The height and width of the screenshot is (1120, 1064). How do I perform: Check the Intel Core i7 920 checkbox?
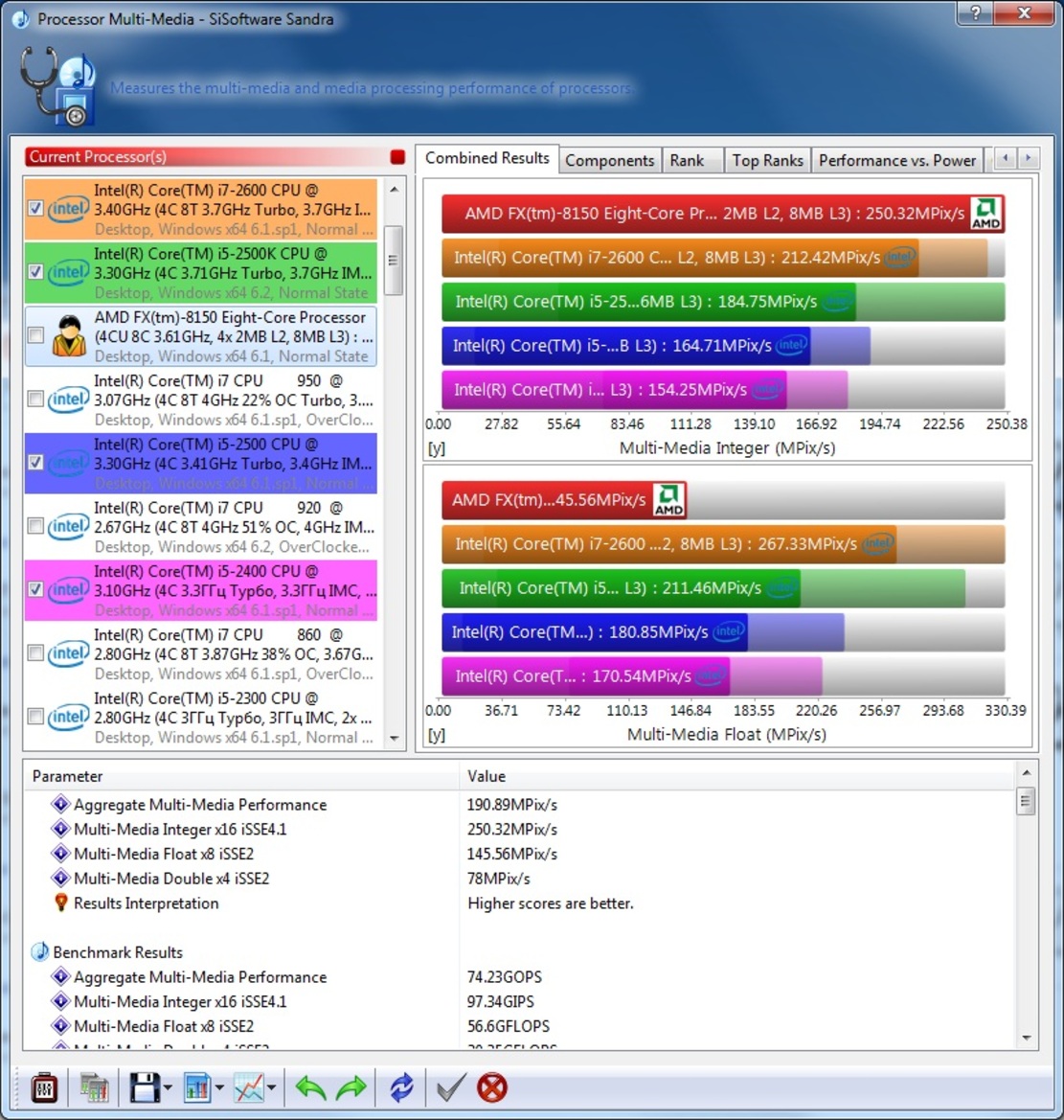pos(35,526)
